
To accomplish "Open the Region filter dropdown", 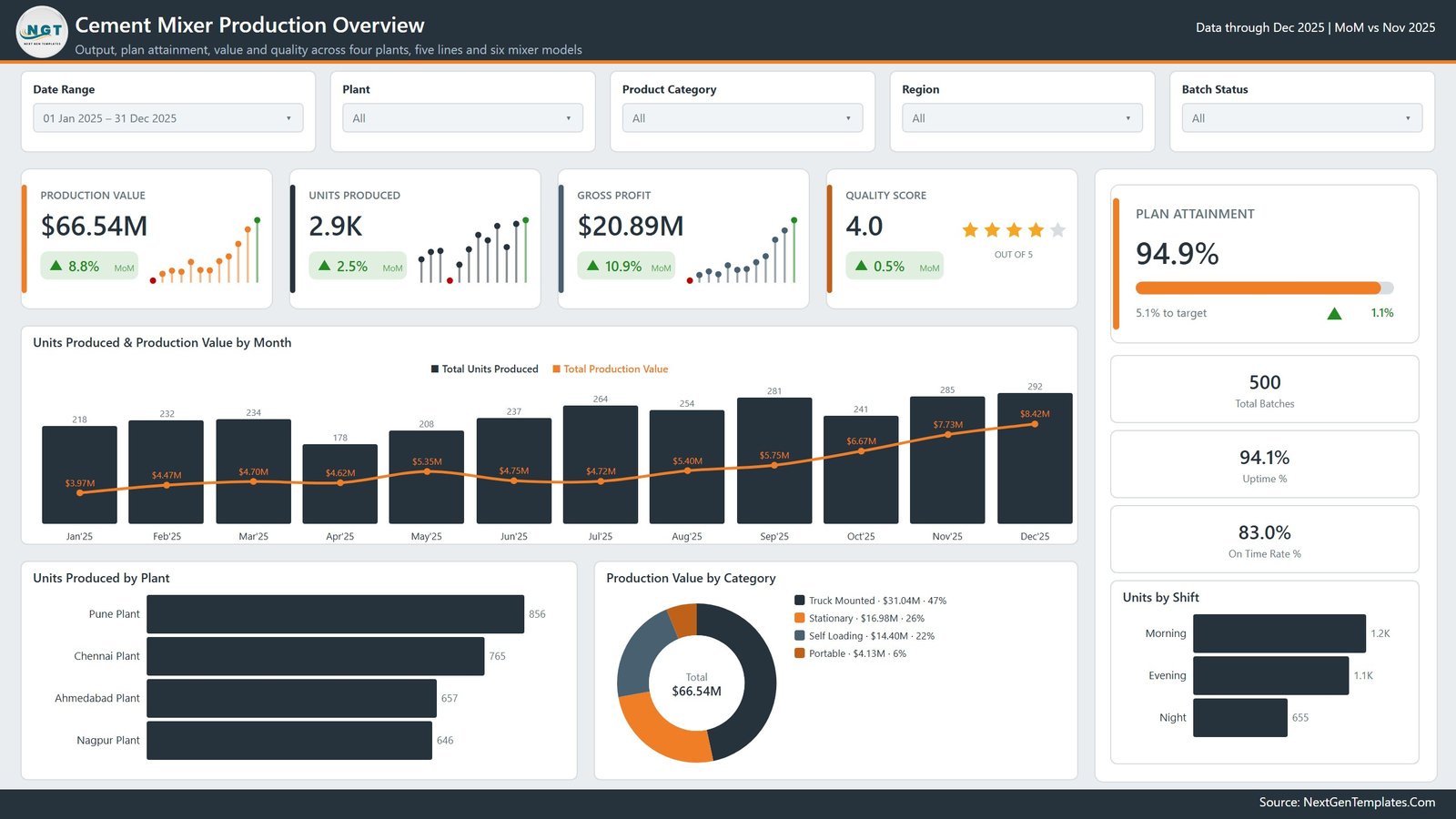I will tap(1022, 118).
